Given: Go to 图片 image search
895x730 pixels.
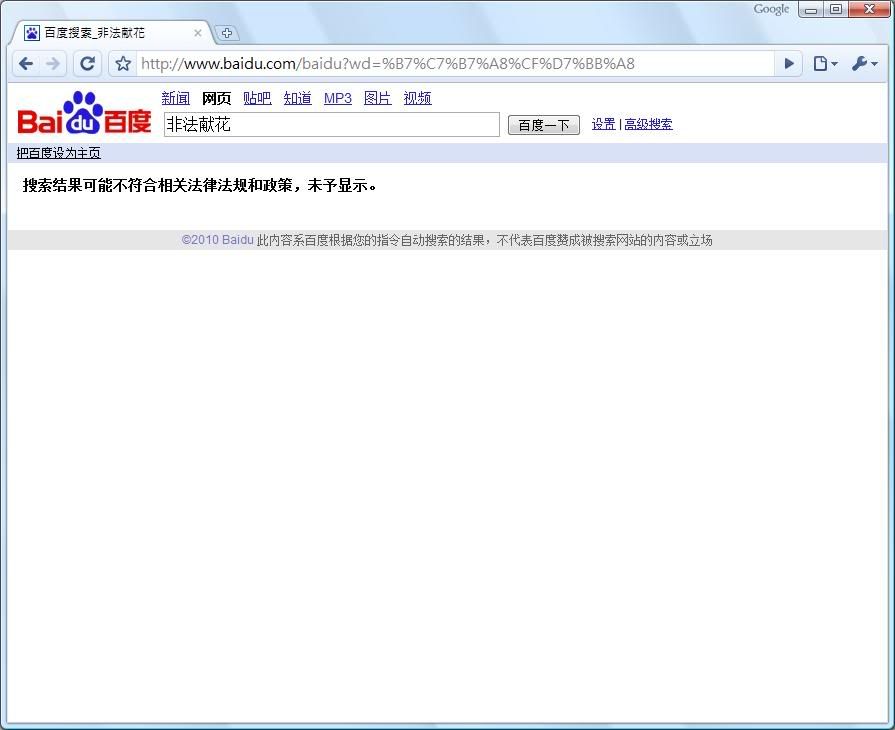Looking at the screenshot, I should 377,98.
